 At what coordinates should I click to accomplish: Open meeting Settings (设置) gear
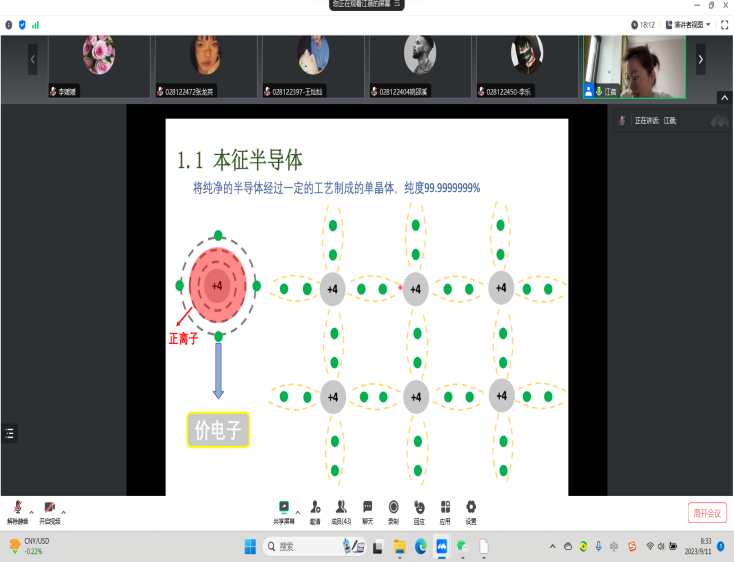click(x=471, y=508)
